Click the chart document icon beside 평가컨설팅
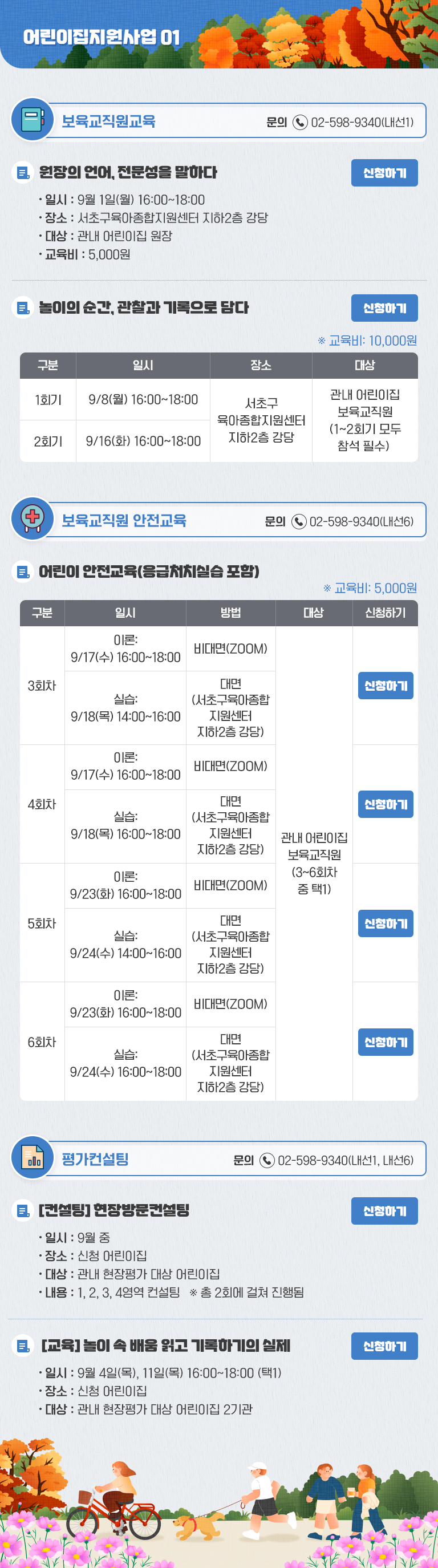 tap(33, 1157)
